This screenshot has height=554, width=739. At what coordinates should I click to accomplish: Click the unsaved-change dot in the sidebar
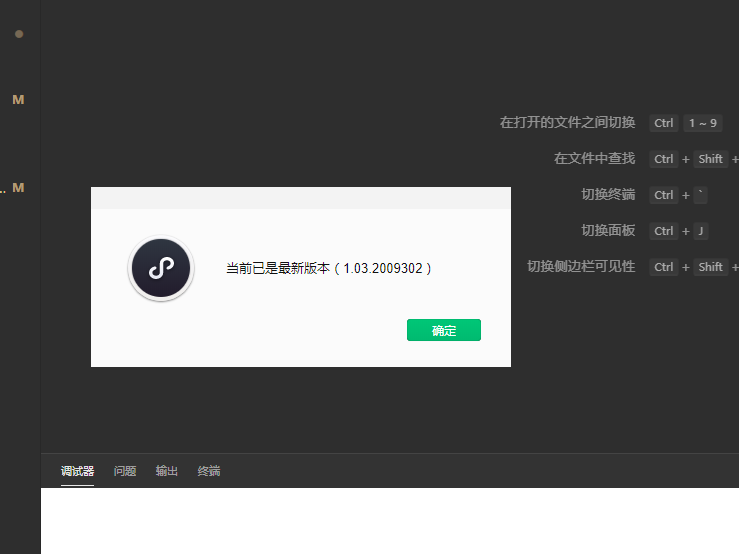pyautogui.click(x=19, y=34)
